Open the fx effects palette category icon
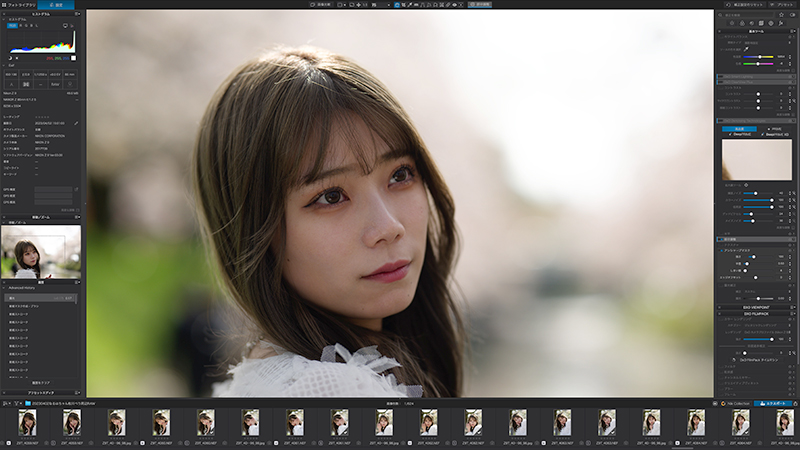The image size is (800, 450). click(781, 23)
